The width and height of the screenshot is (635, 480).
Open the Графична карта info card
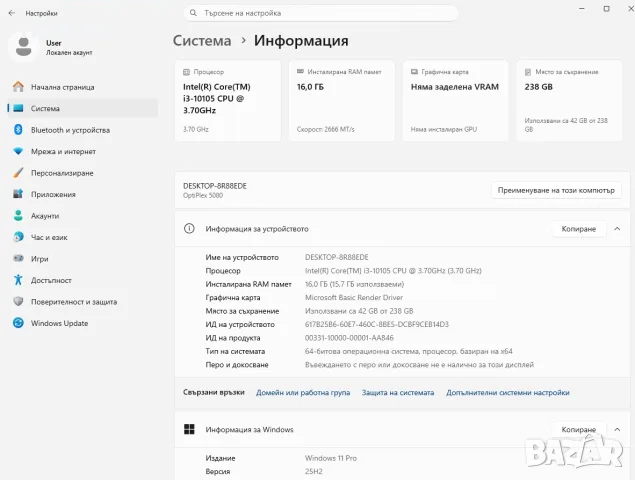point(456,101)
